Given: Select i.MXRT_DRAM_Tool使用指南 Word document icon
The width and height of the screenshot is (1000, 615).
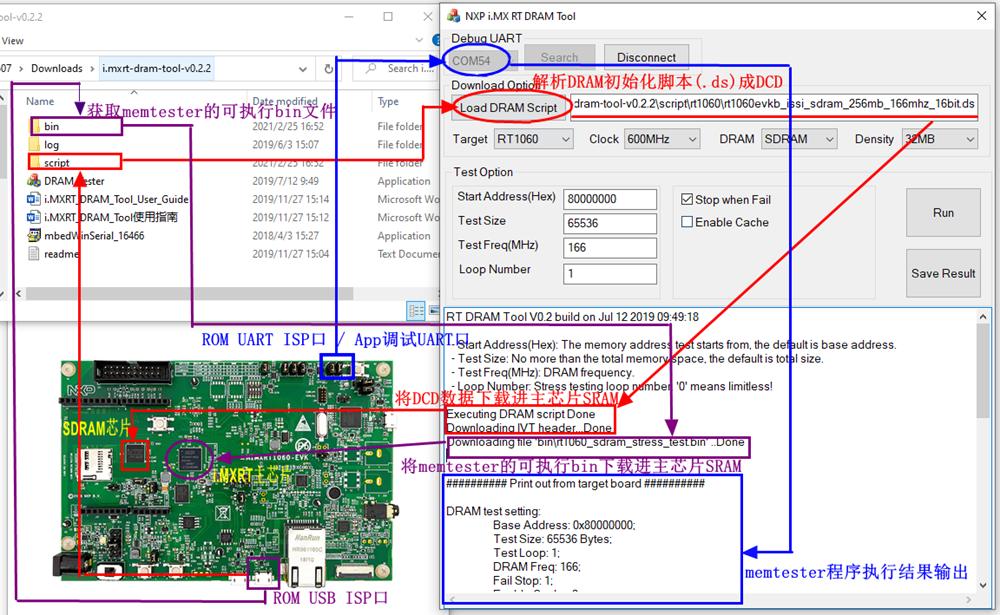Looking at the screenshot, I should pyautogui.click(x=34, y=218).
